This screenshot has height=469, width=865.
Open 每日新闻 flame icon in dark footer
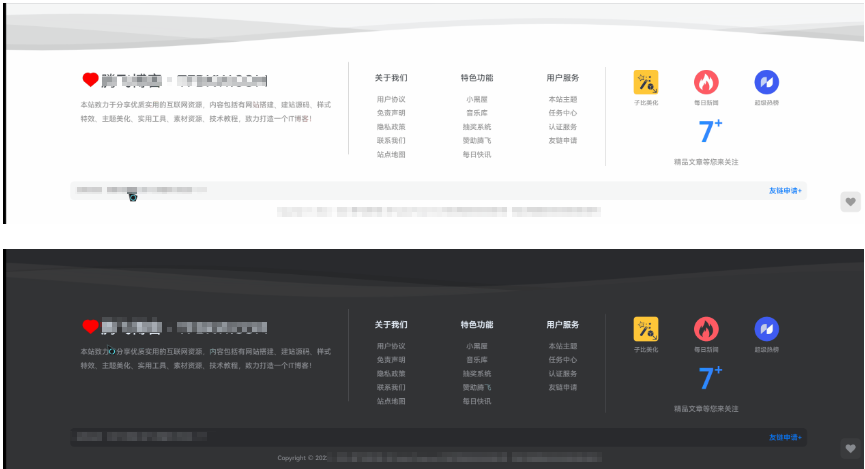click(x=706, y=329)
